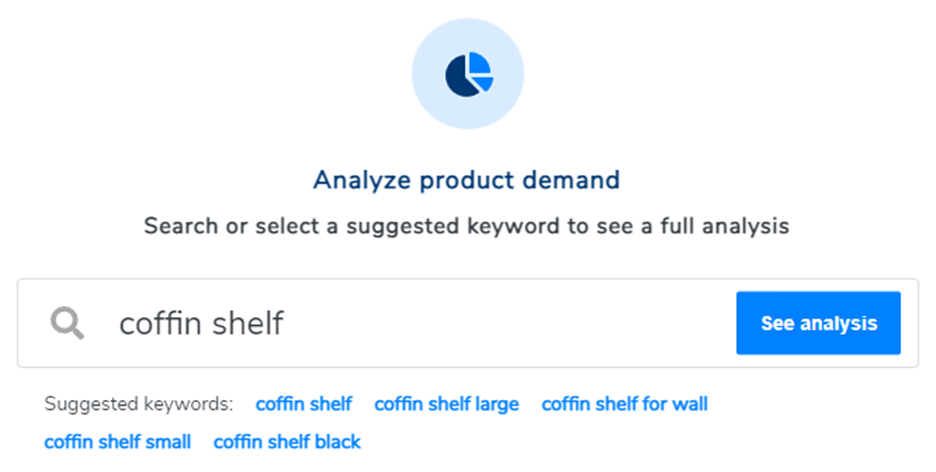Click the light blue circle around the chart
Image resolution: width=936 pixels, height=472 pixels.
468,73
